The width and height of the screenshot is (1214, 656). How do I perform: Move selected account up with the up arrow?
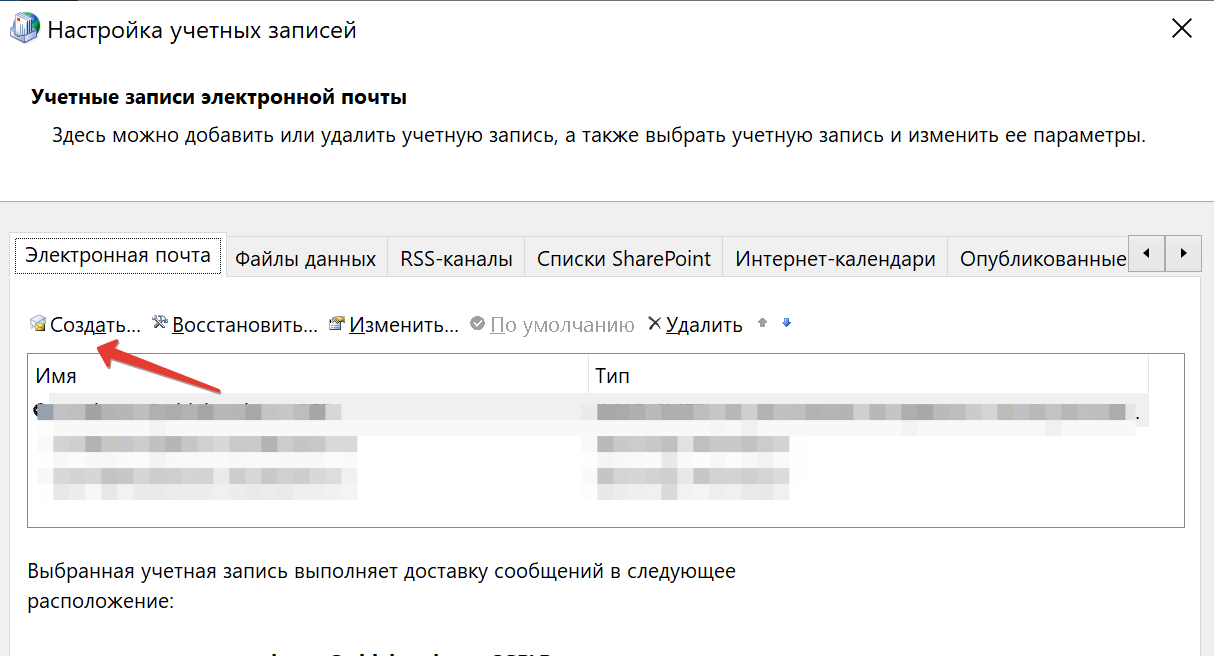point(763,323)
